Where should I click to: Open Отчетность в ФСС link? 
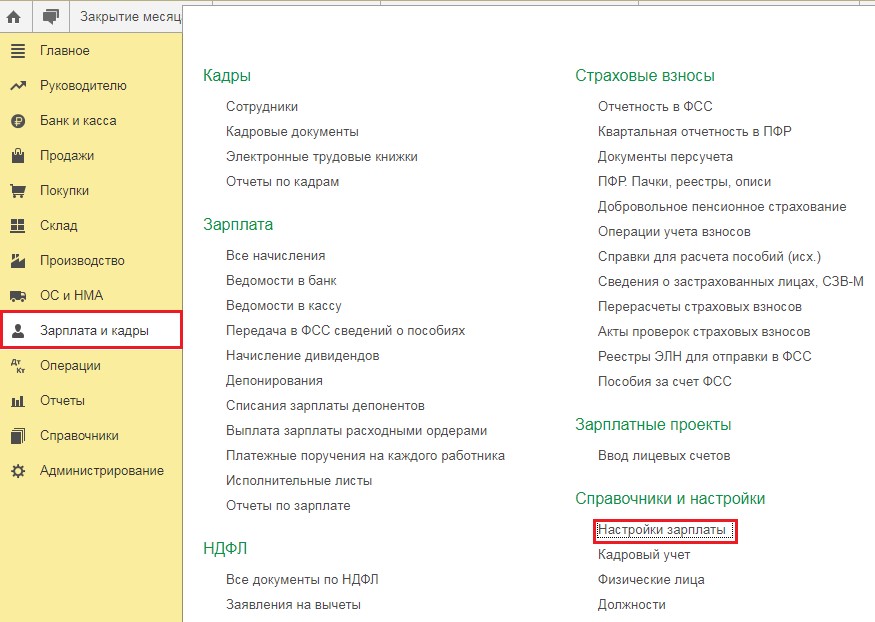coord(655,107)
